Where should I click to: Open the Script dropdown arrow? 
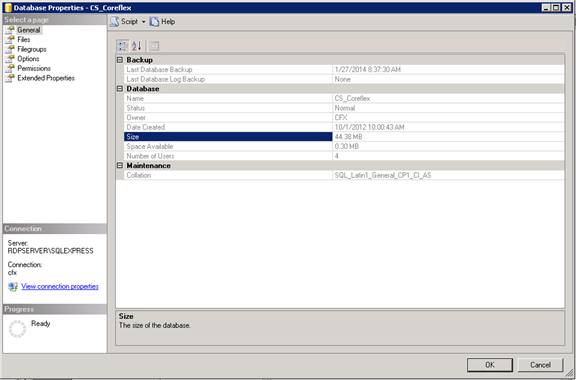pos(144,22)
